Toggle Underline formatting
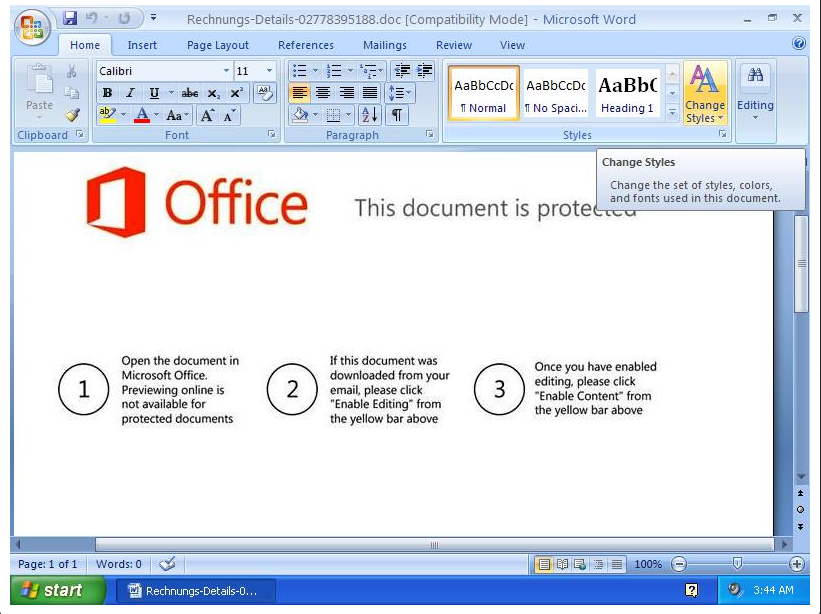This screenshot has height=614, width=821. click(x=154, y=93)
